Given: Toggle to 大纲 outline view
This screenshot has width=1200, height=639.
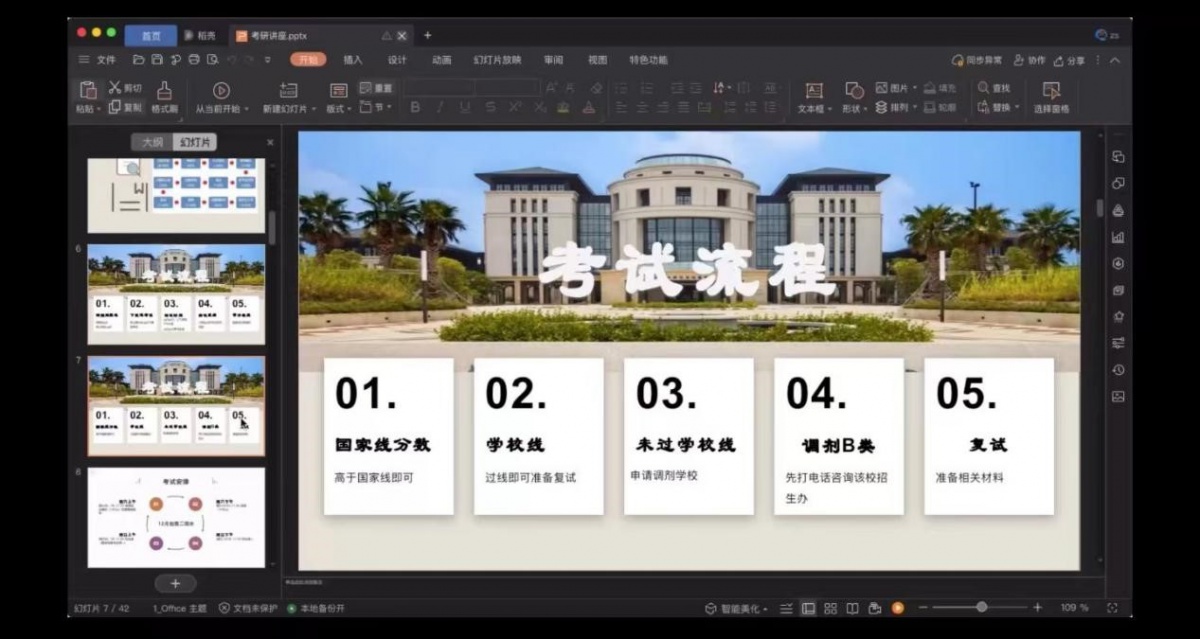Looking at the screenshot, I should click(152, 142).
